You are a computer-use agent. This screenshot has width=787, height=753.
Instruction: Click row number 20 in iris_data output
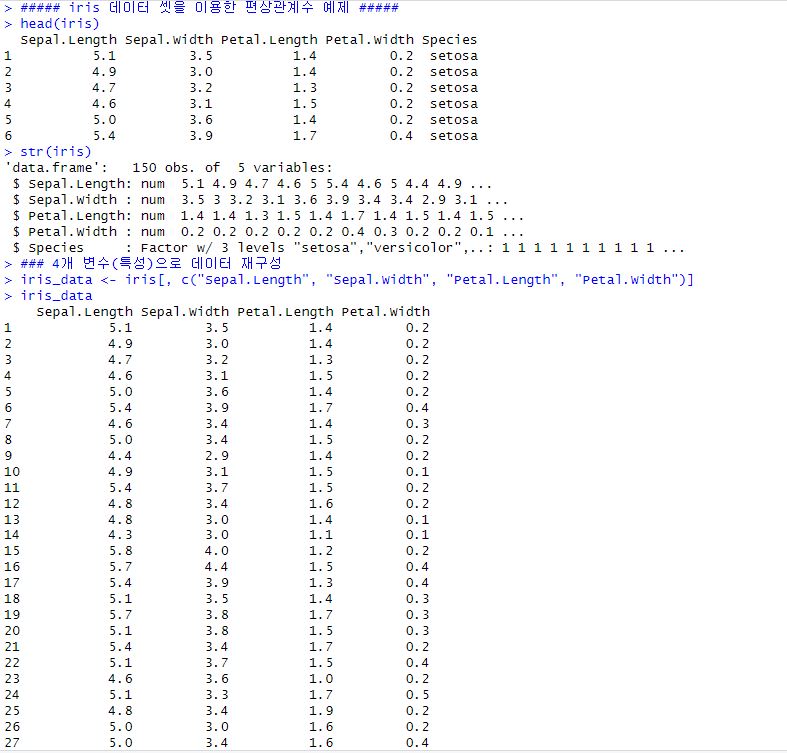coord(12,631)
